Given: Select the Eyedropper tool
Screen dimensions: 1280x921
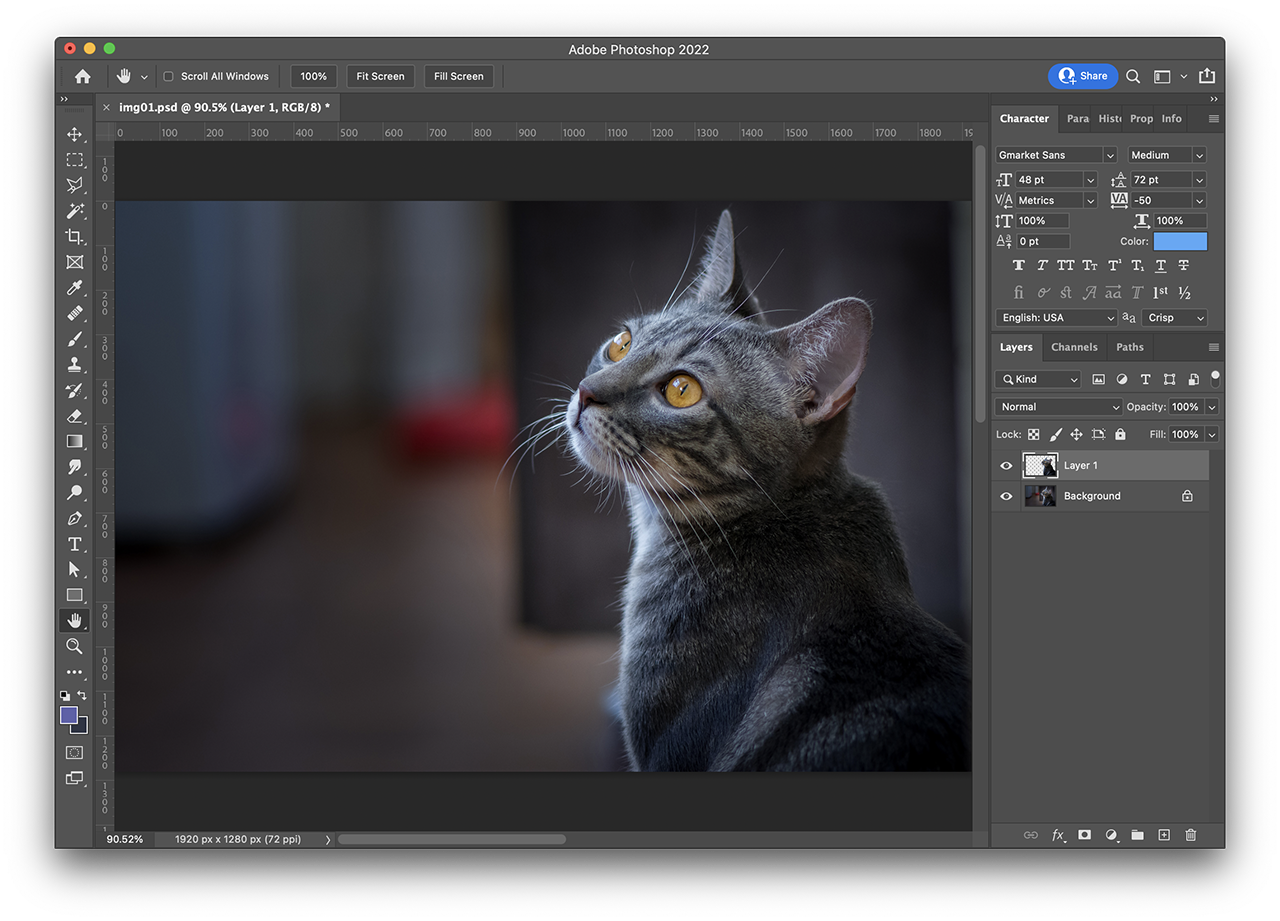Looking at the screenshot, I should point(74,288).
